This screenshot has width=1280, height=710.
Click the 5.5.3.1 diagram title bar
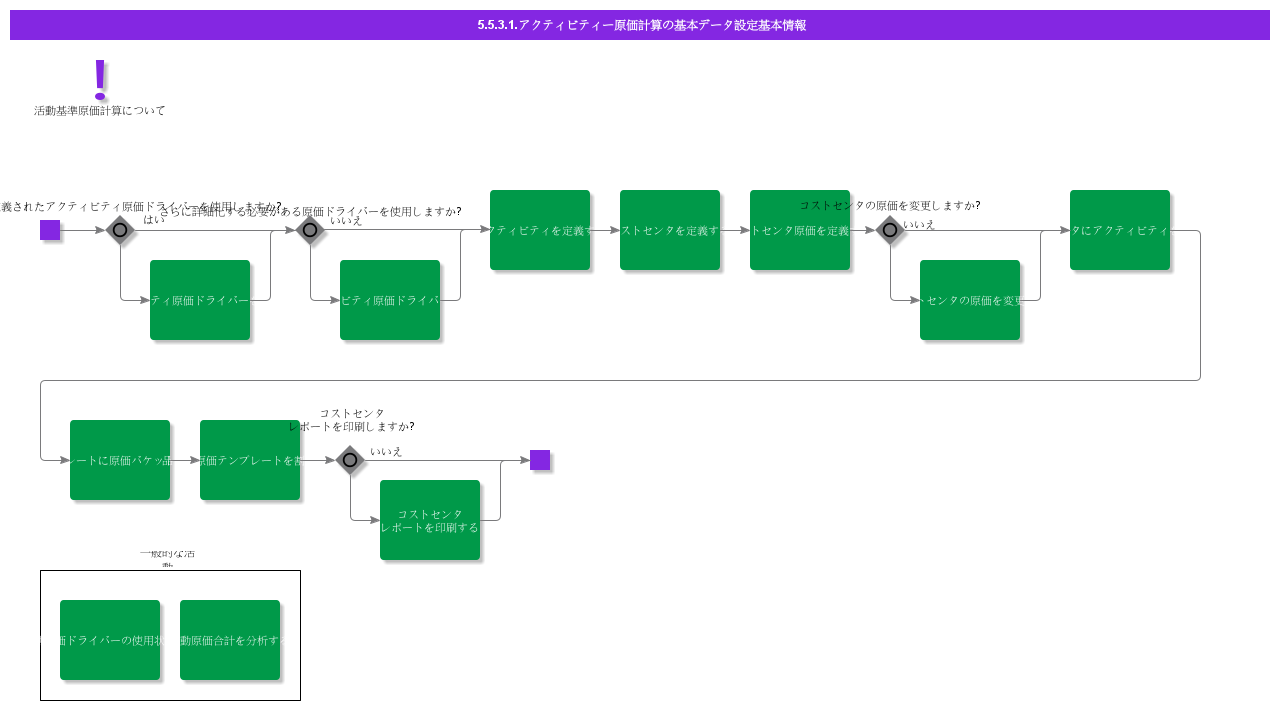tap(640, 25)
